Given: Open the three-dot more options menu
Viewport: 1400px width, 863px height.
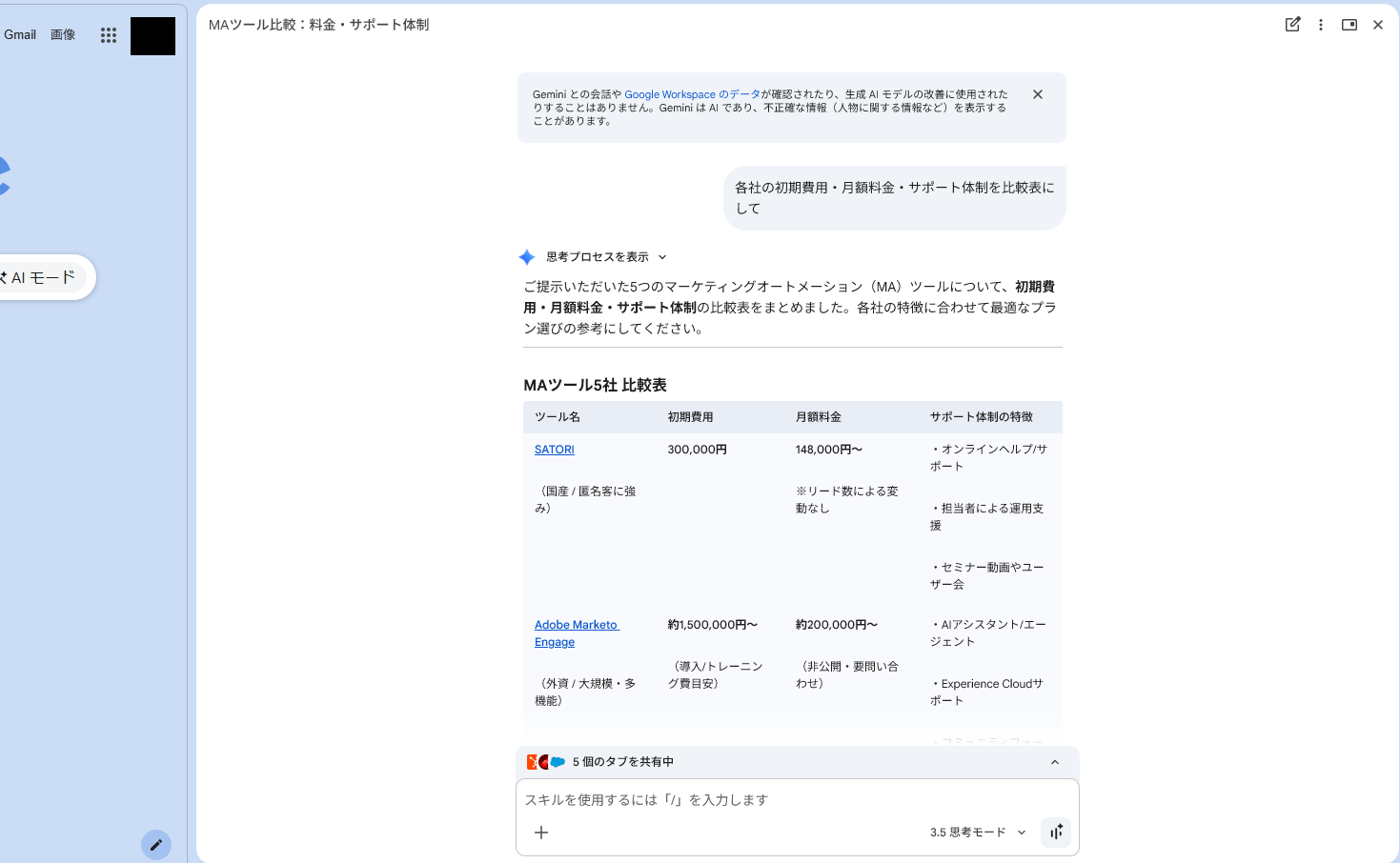Looking at the screenshot, I should 1321,25.
